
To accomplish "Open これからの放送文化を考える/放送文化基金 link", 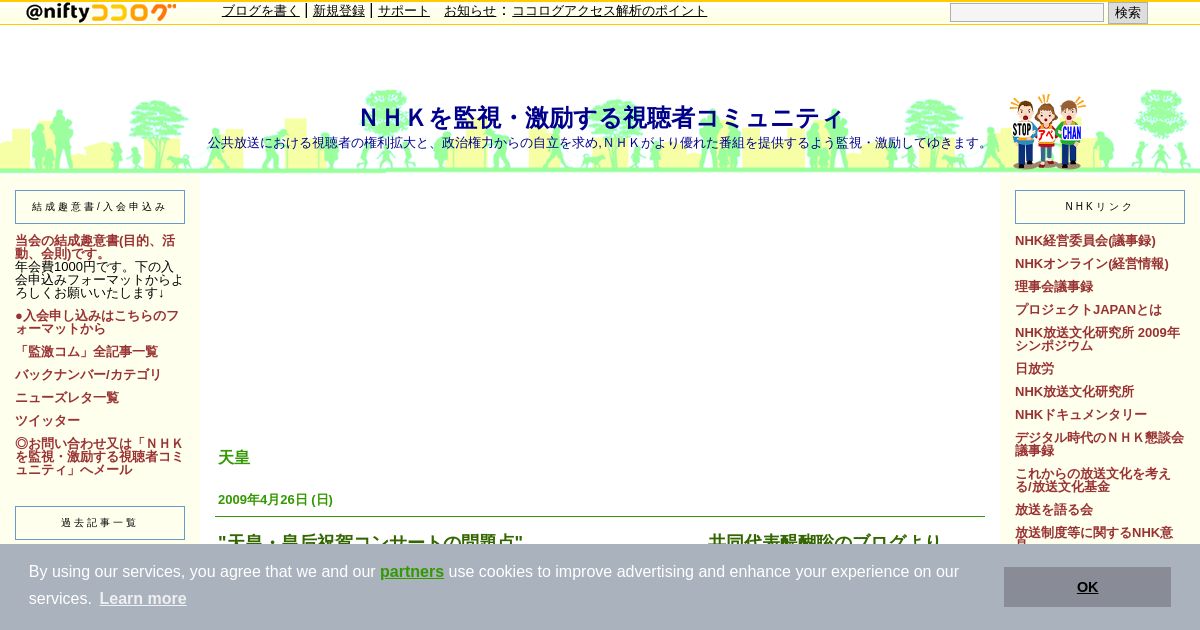I will click(x=1093, y=480).
